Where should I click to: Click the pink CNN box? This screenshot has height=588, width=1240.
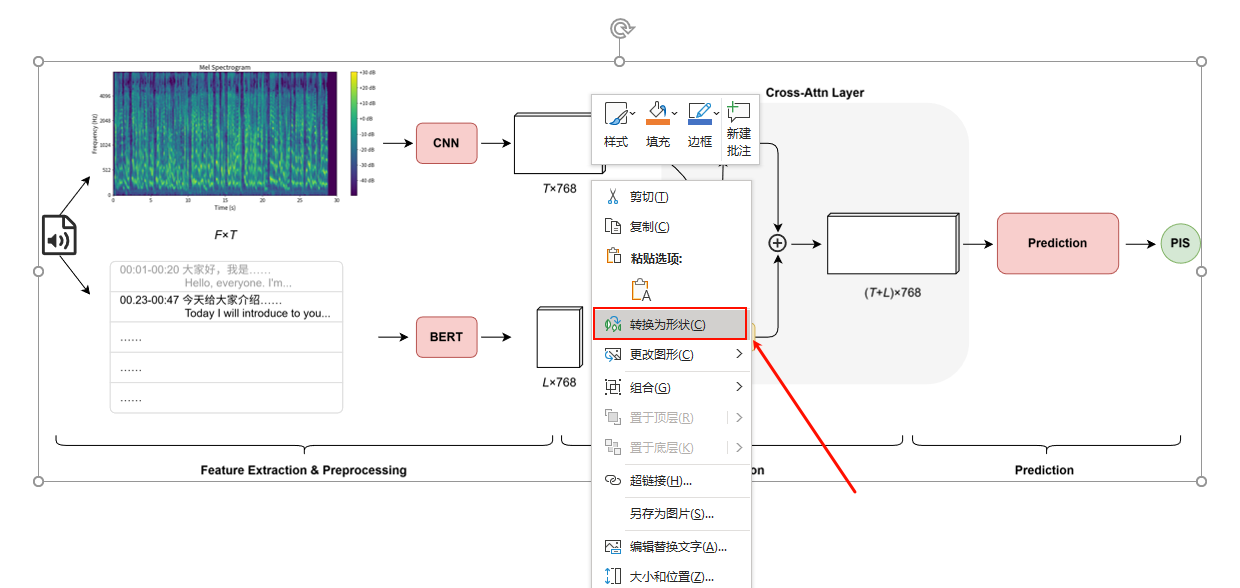click(x=446, y=143)
